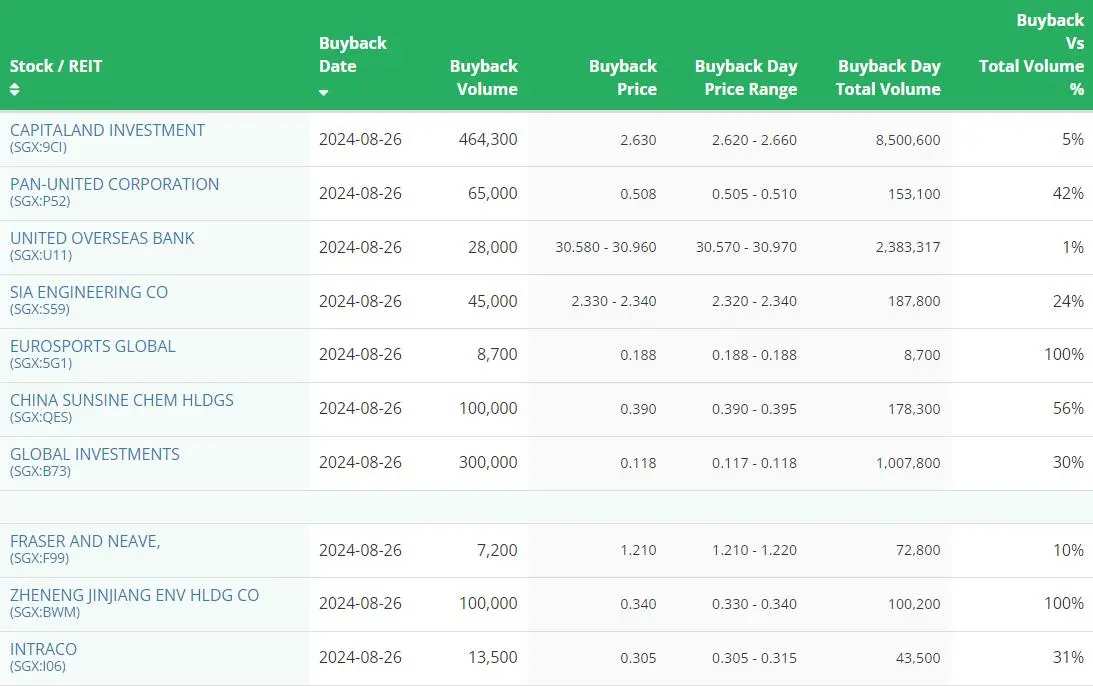
Task: Select the SGX:BWM ticker code
Action: tap(45, 612)
